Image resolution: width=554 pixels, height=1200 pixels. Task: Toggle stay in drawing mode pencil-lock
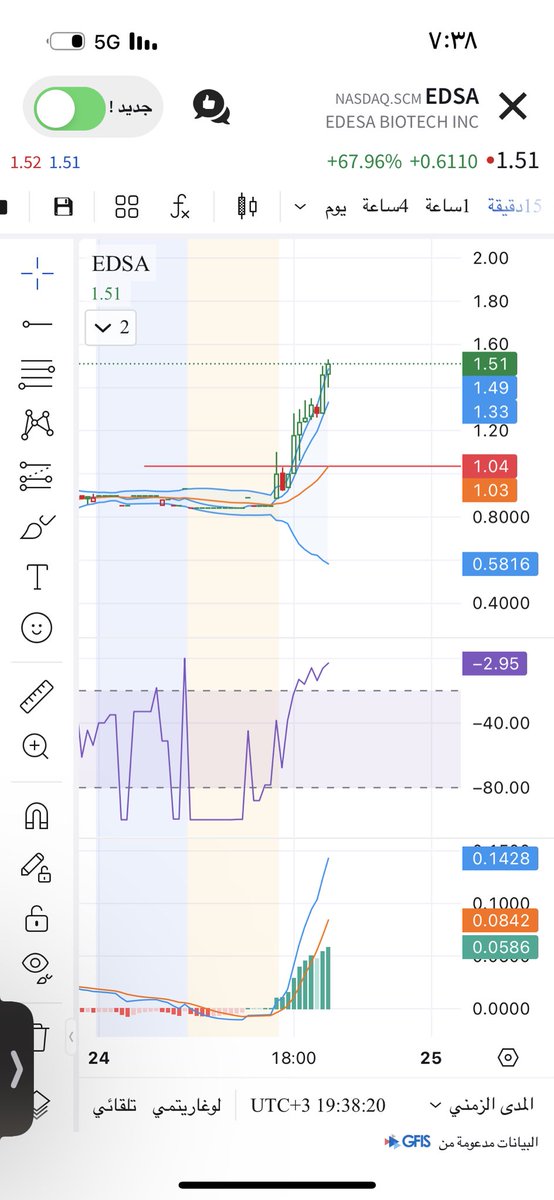click(x=37, y=866)
